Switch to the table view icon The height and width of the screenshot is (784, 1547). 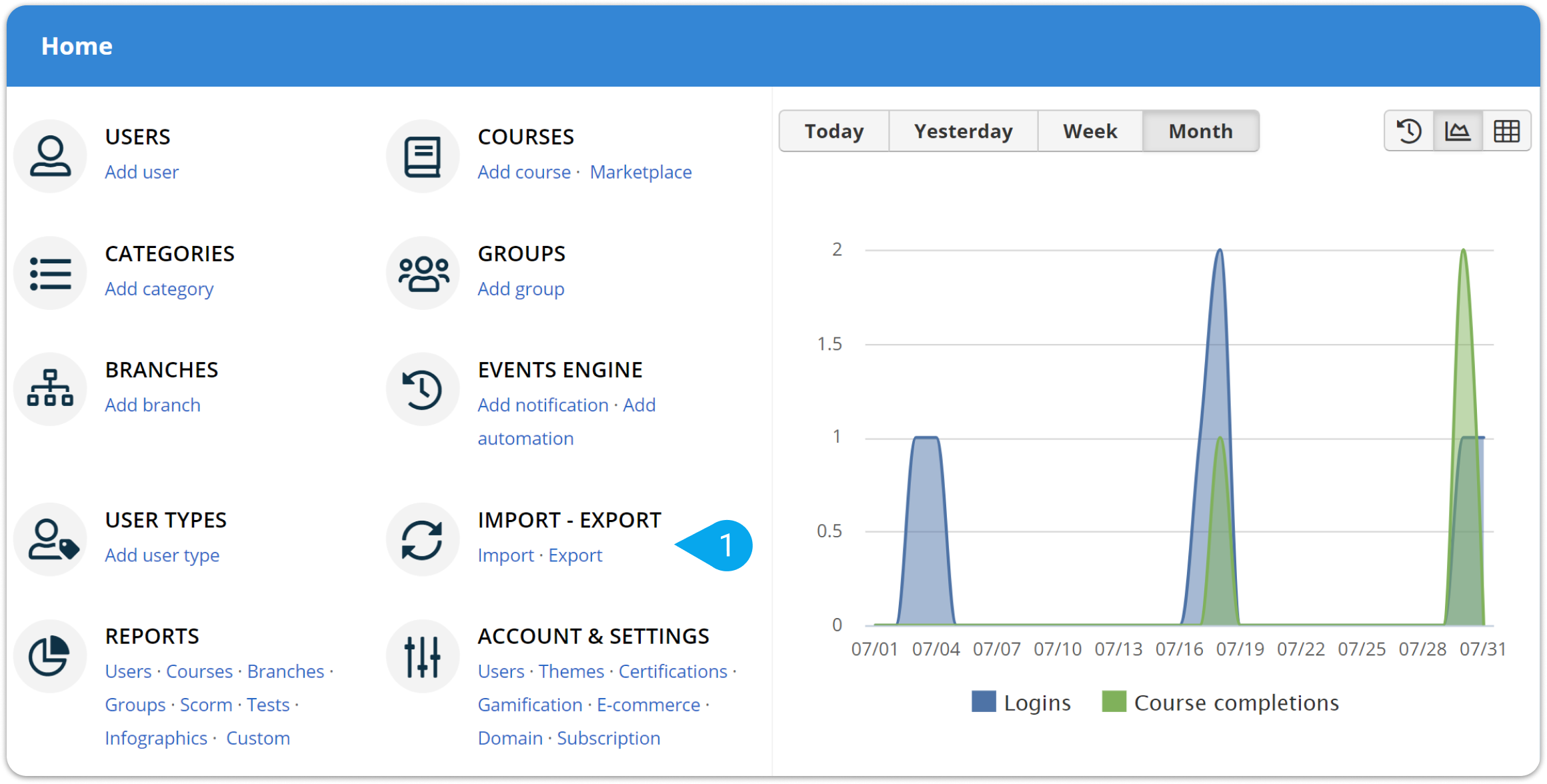[1506, 131]
